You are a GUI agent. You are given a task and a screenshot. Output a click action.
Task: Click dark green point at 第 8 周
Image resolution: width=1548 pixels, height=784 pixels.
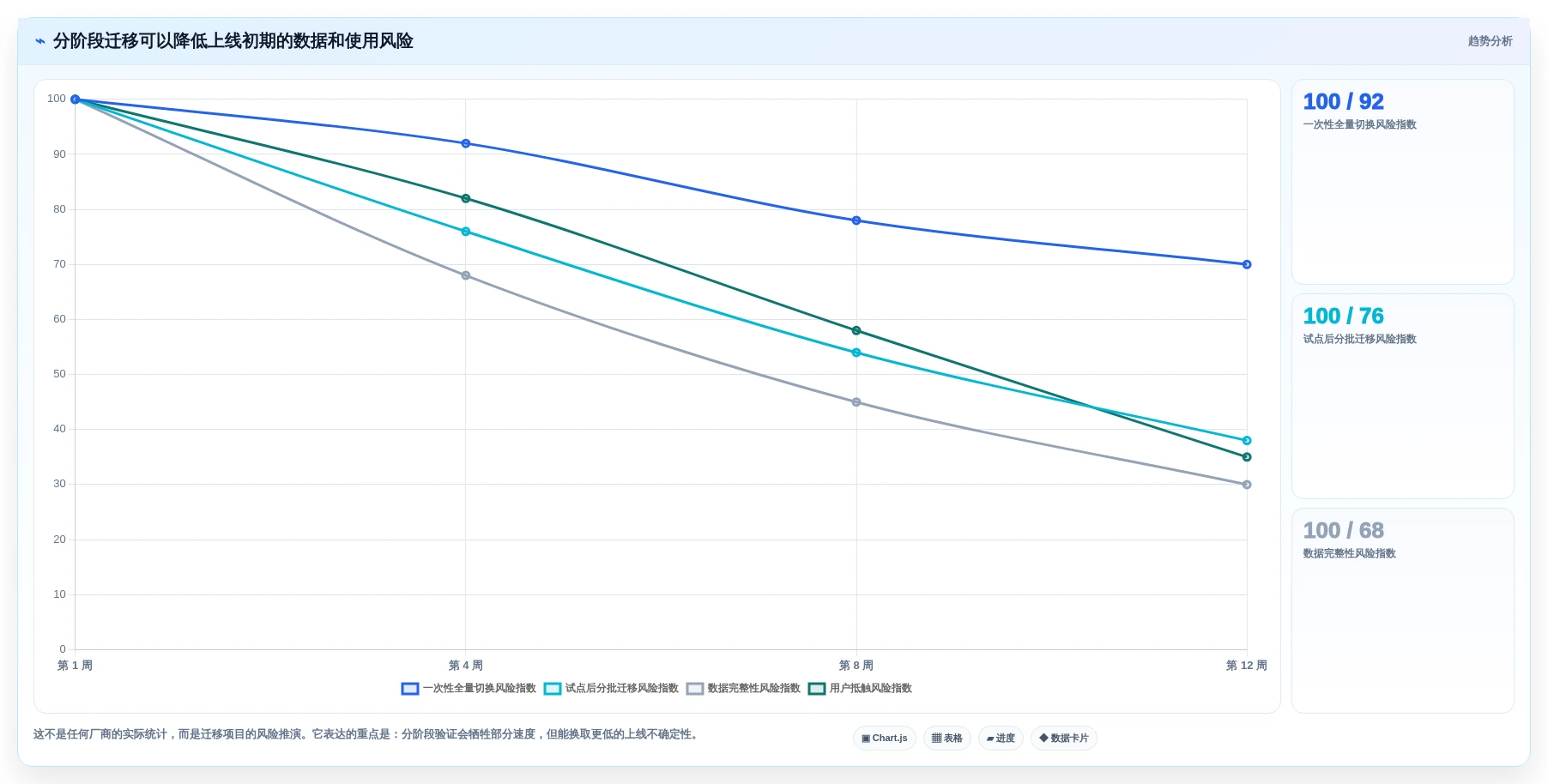pyautogui.click(x=856, y=330)
